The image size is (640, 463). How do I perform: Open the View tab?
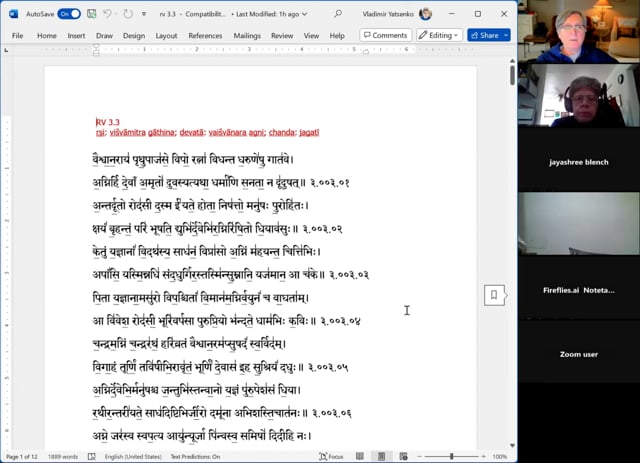(311, 36)
